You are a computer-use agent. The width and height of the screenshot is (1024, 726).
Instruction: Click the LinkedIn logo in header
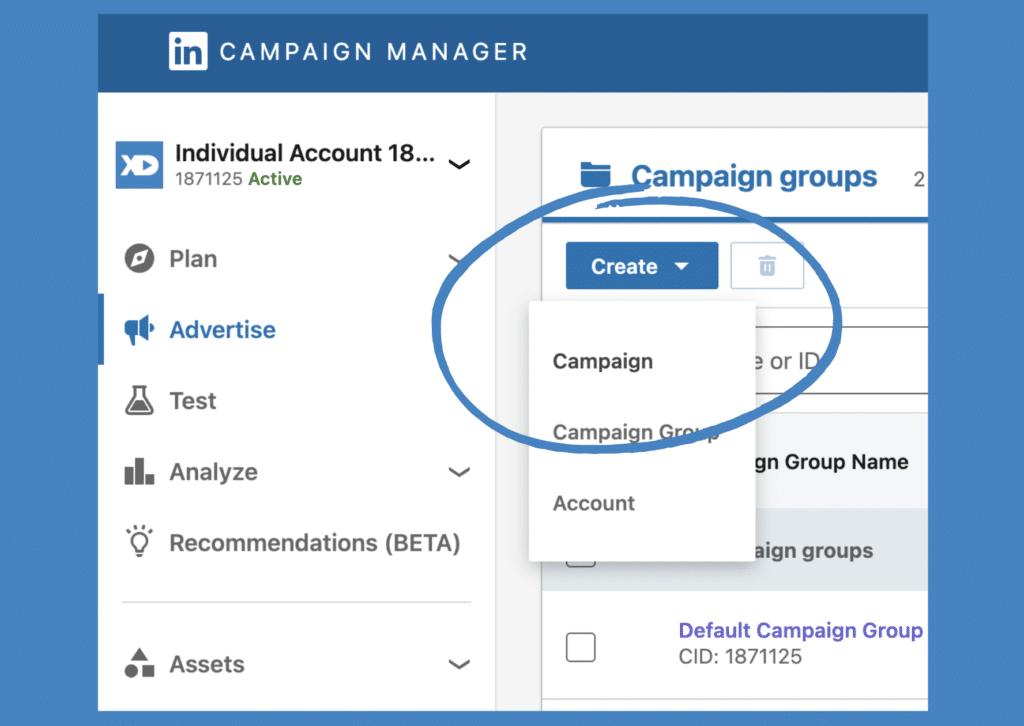coord(188,52)
